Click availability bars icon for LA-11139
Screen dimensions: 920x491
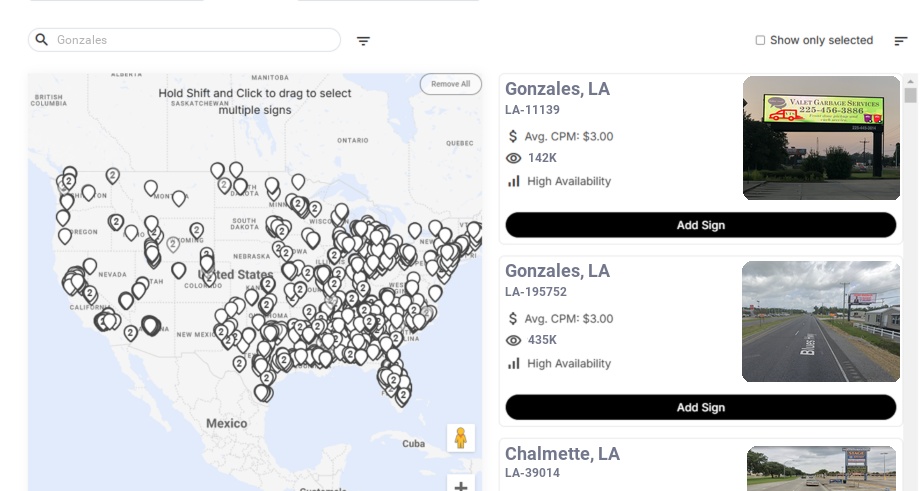514,181
